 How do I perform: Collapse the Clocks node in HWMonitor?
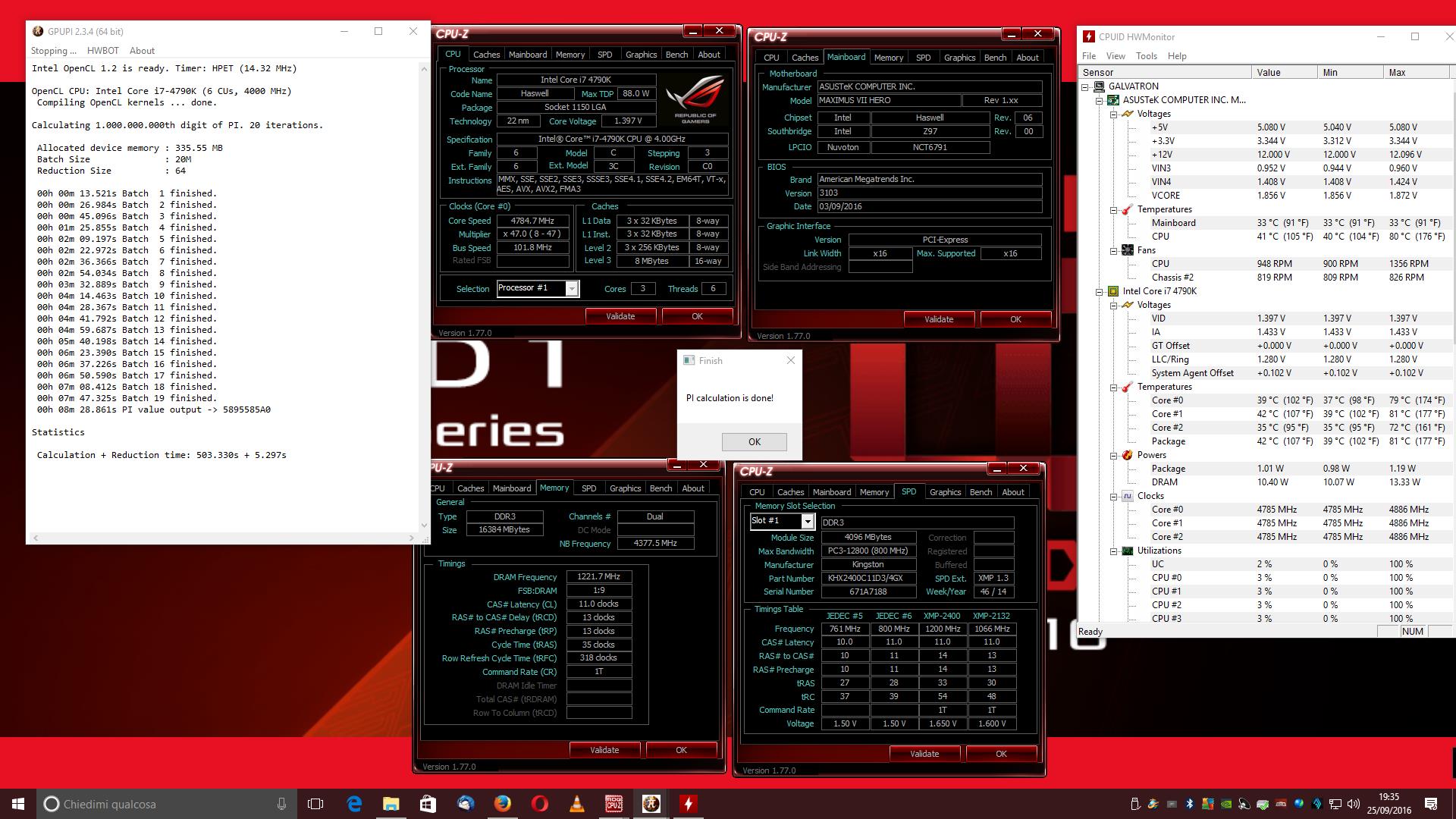pyautogui.click(x=1113, y=496)
